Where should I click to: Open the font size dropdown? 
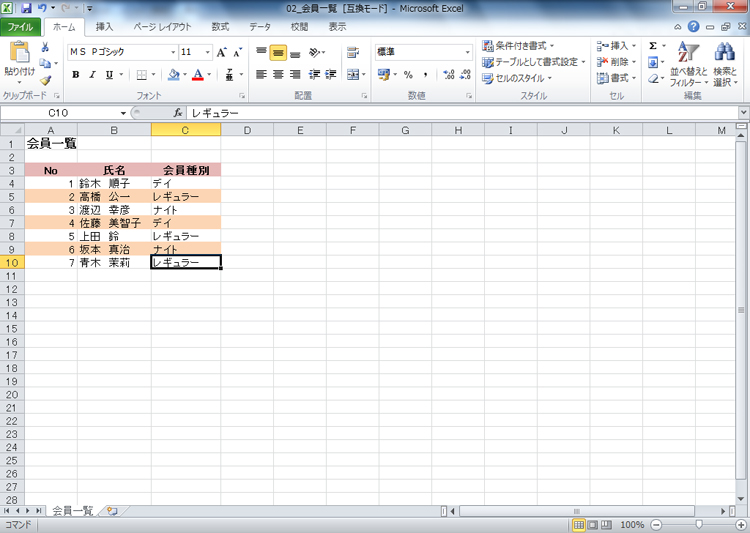click(x=208, y=52)
